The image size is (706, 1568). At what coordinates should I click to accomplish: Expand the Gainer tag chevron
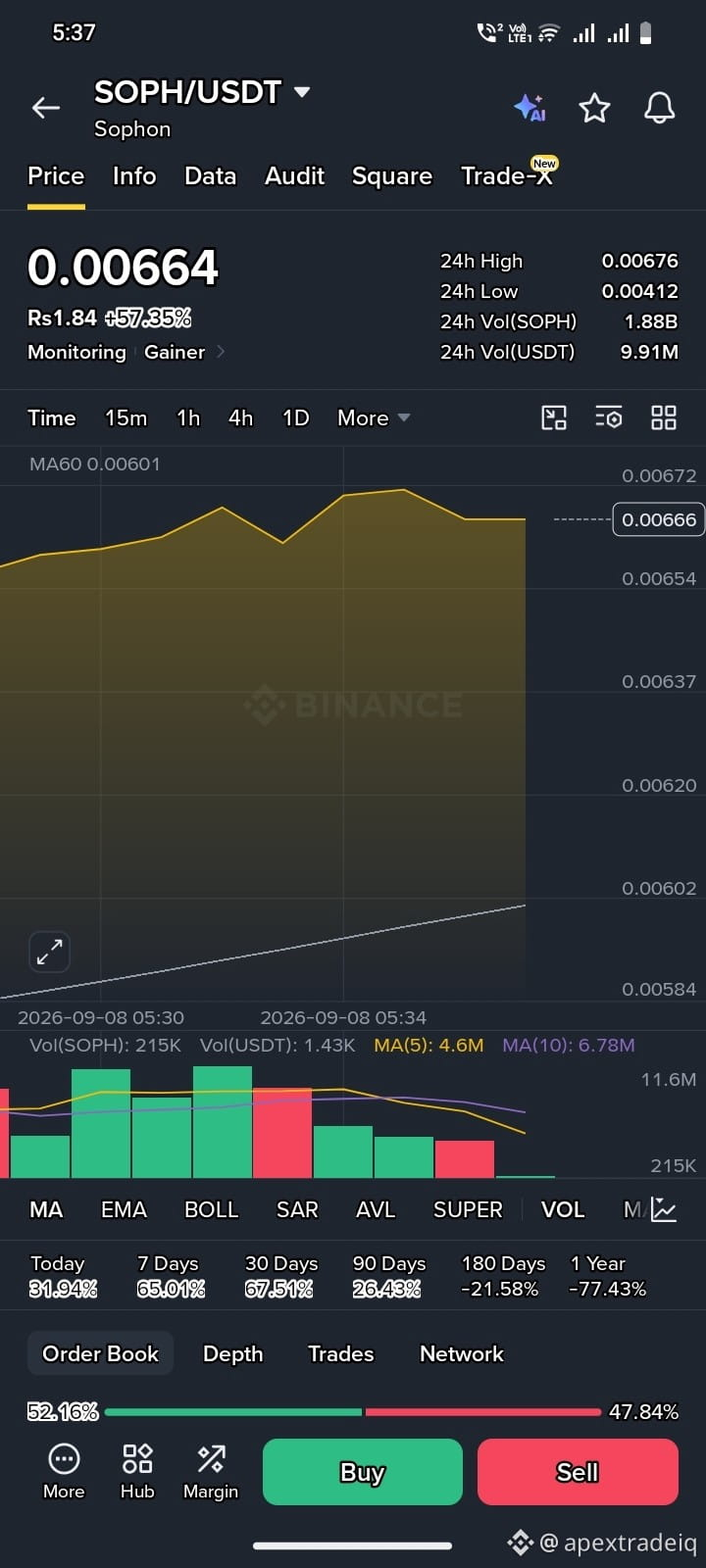220,352
